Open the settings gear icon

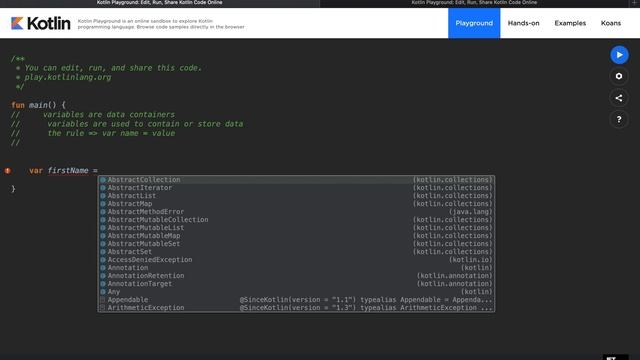tap(619, 76)
